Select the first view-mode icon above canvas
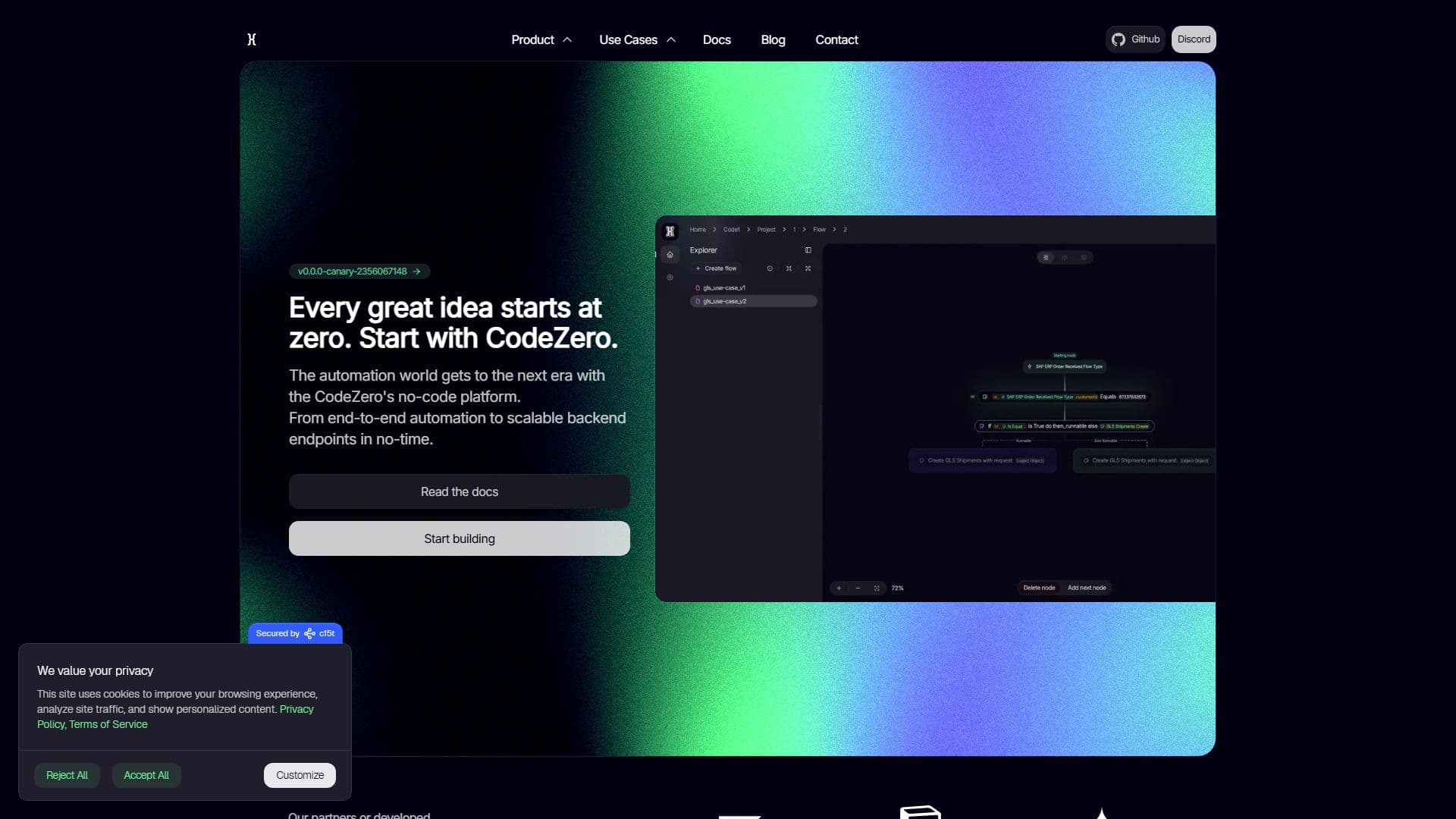The width and height of the screenshot is (1456, 819). click(x=1046, y=258)
